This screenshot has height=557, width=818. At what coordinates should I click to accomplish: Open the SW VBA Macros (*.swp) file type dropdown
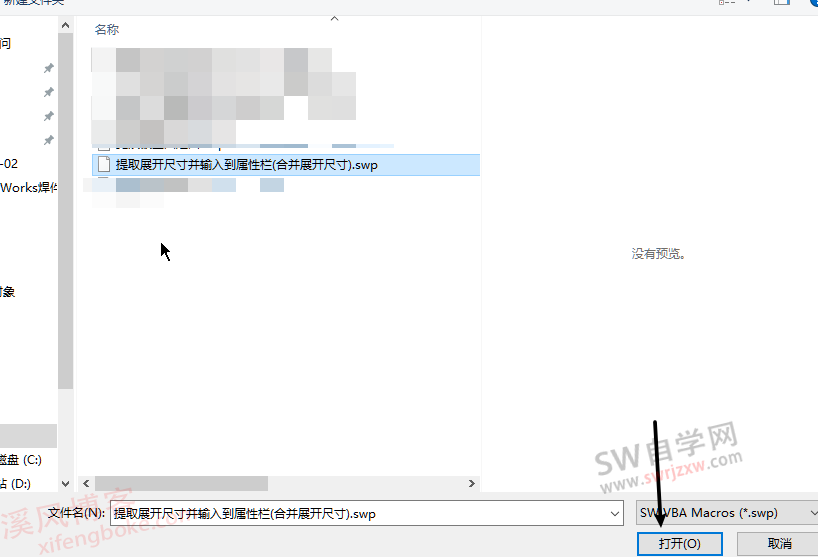point(727,513)
